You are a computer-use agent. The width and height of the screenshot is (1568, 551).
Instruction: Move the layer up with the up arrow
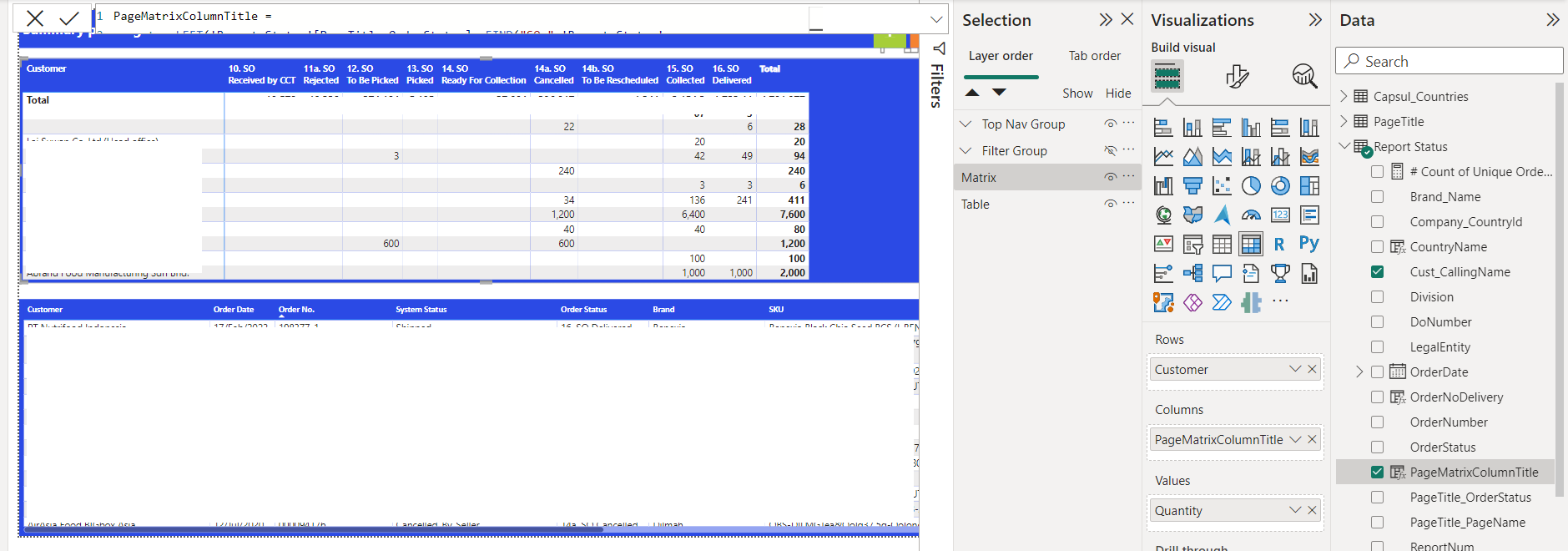click(x=972, y=93)
